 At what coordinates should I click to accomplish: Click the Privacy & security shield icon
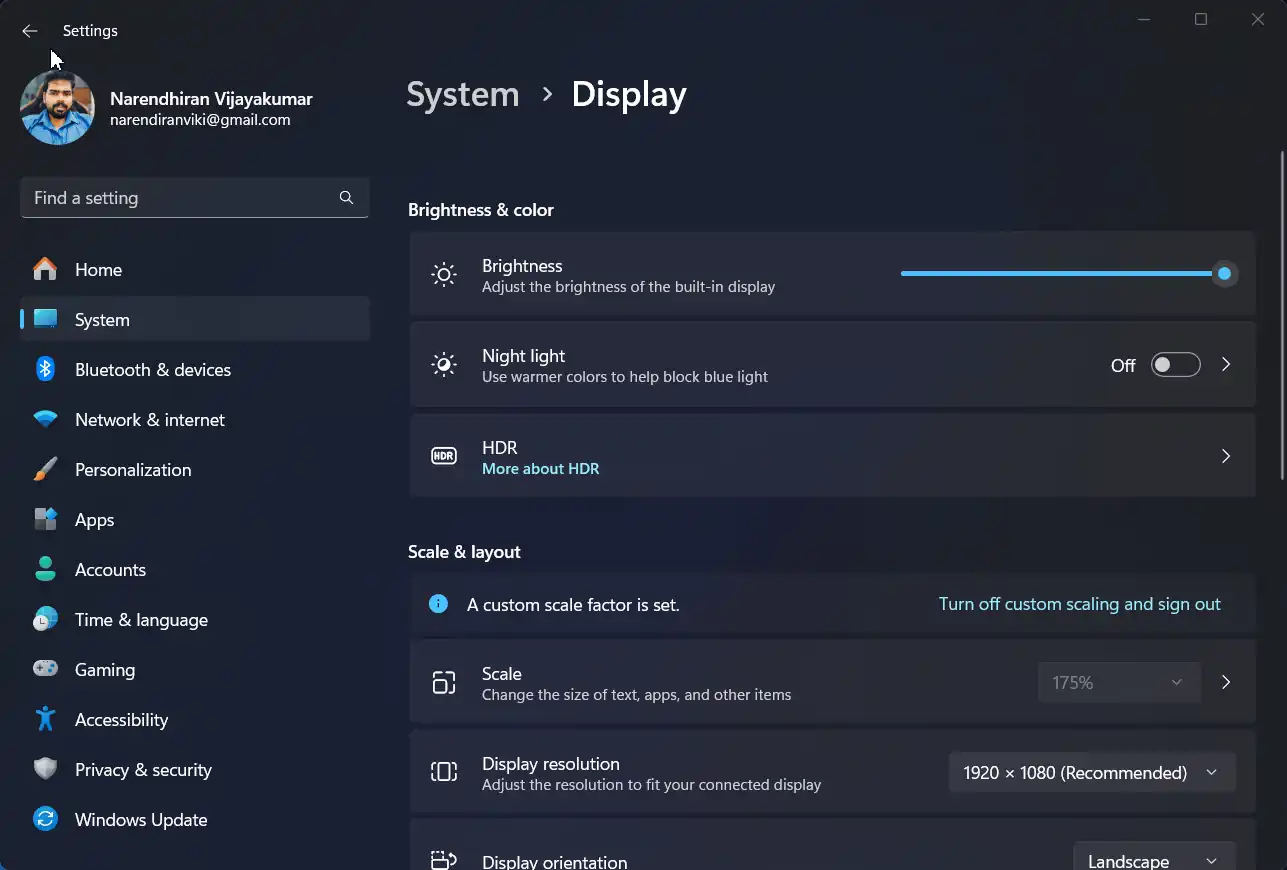click(45, 769)
